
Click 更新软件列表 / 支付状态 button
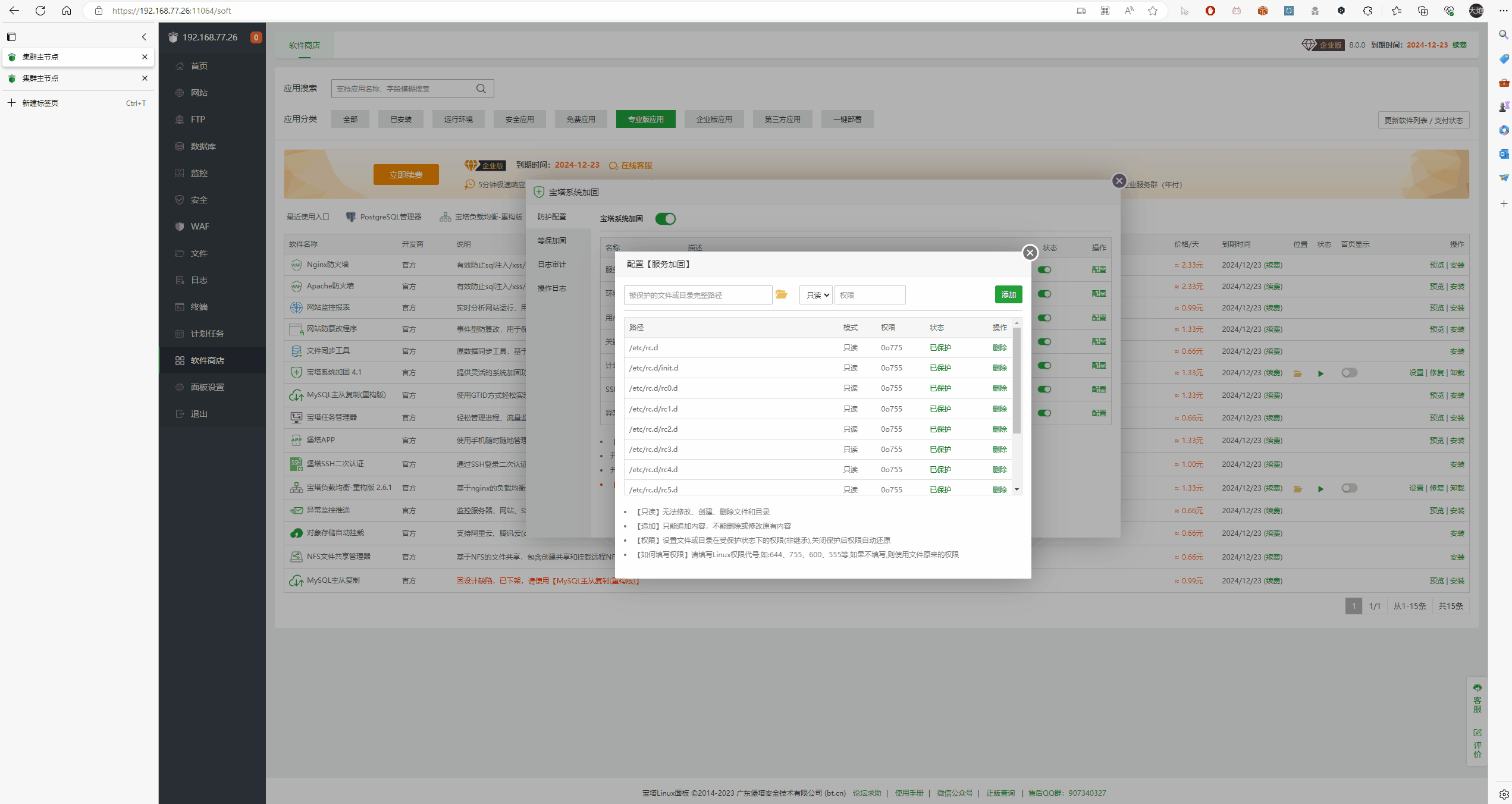pos(1423,120)
